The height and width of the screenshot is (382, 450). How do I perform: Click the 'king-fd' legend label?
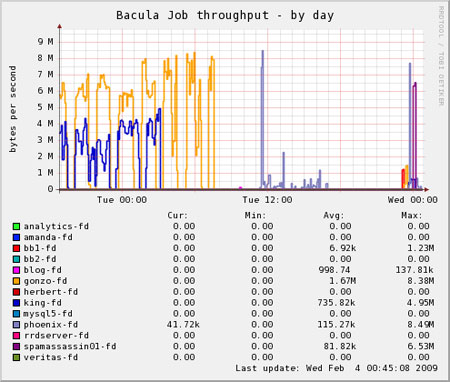tap(43, 303)
